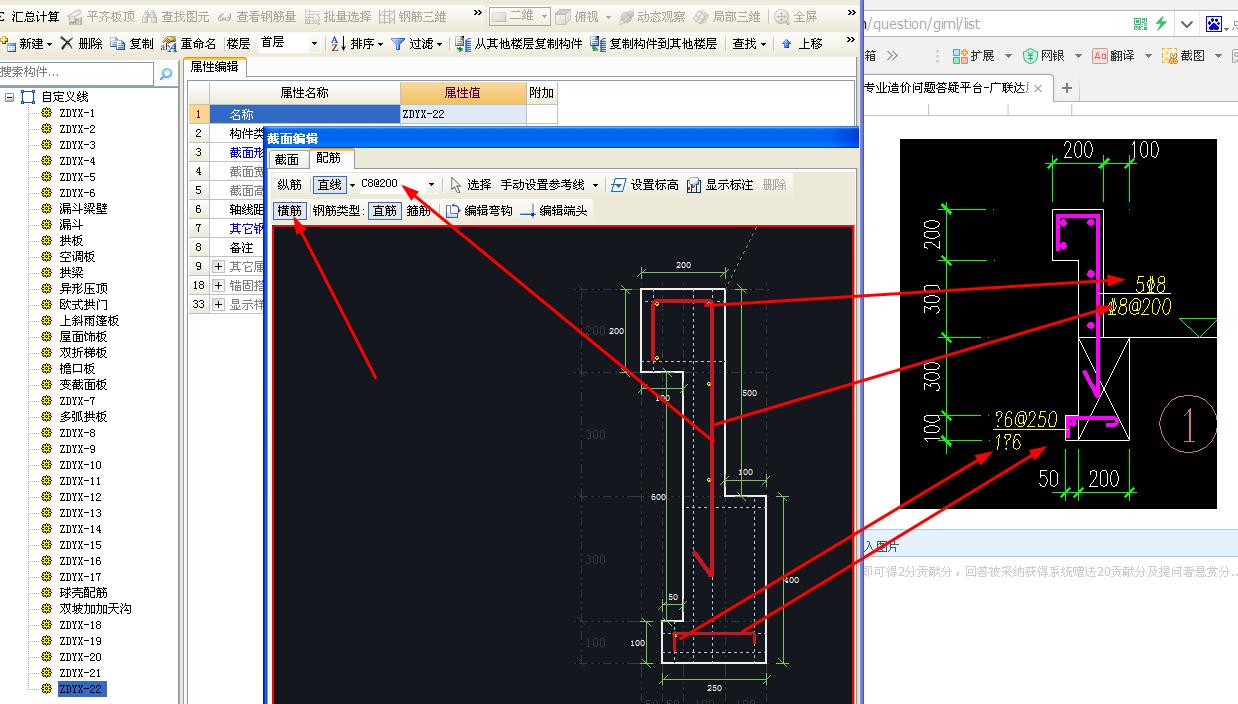Click the 查看钢筋量 icon
Screen dimensions: 1238x704
(225, 17)
